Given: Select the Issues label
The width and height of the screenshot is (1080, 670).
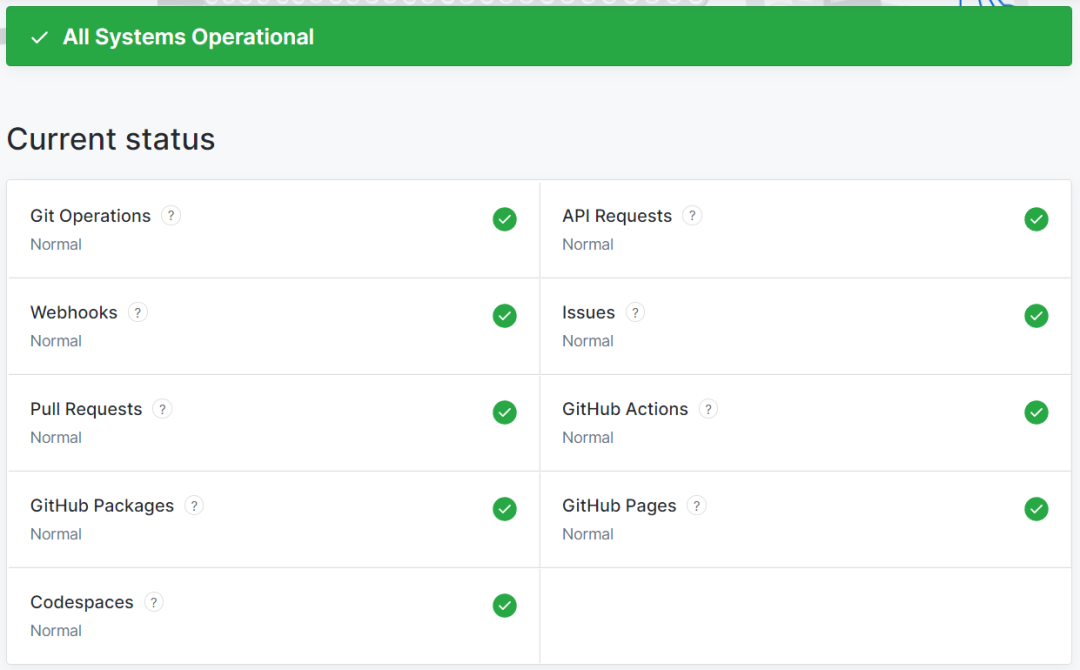Looking at the screenshot, I should [588, 313].
